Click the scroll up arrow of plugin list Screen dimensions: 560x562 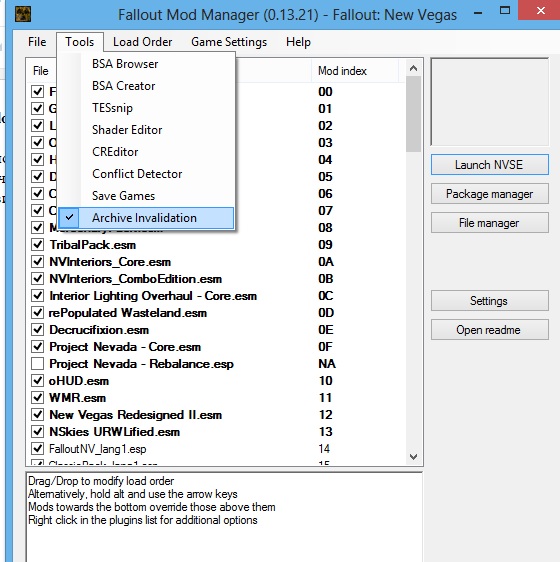[413, 68]
